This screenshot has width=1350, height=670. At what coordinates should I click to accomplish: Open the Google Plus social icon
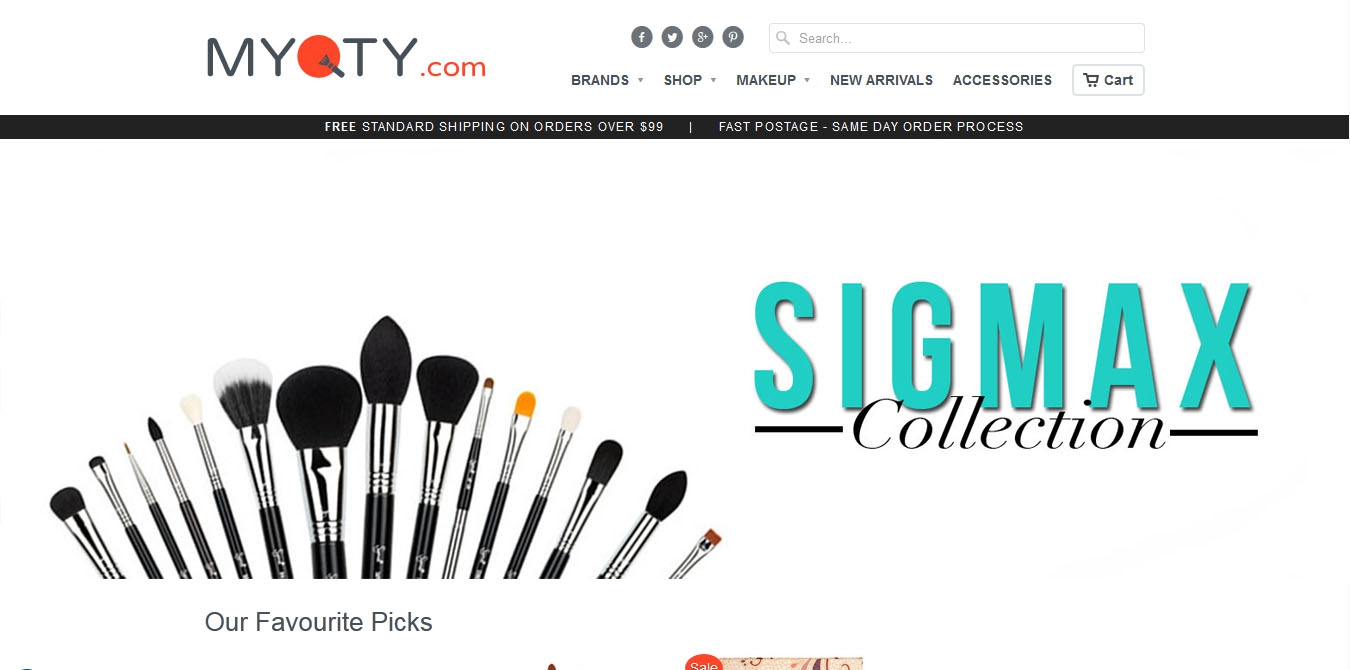point(703,38)
